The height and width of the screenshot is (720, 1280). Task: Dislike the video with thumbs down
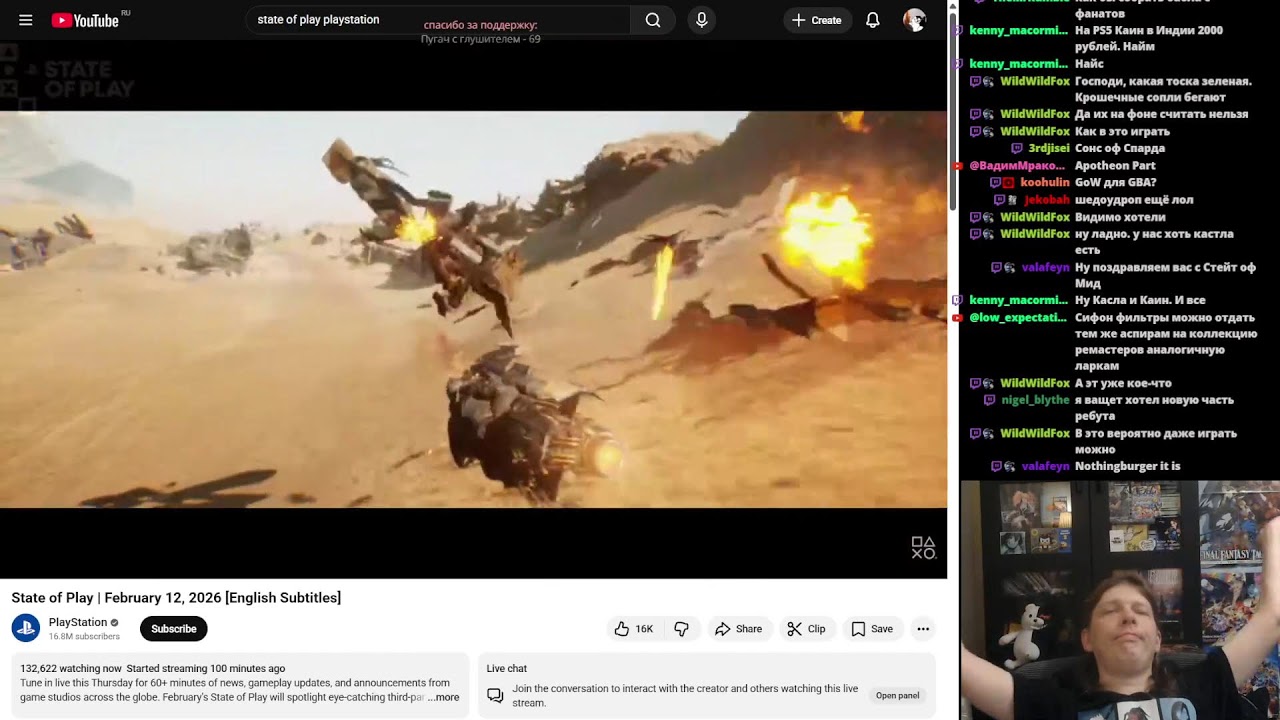[681, 629]
